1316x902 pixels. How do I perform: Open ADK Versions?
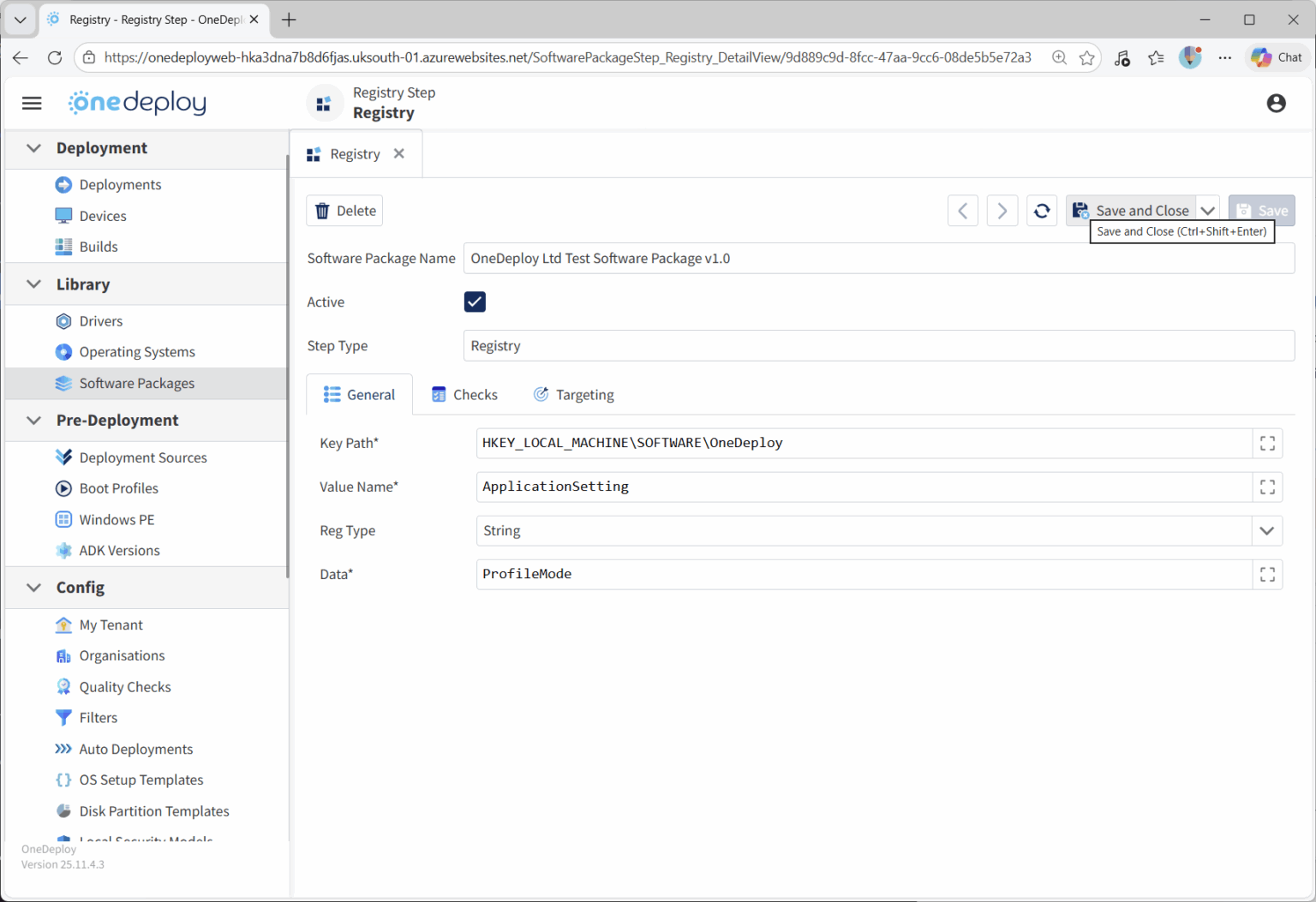tap(120, 551)
